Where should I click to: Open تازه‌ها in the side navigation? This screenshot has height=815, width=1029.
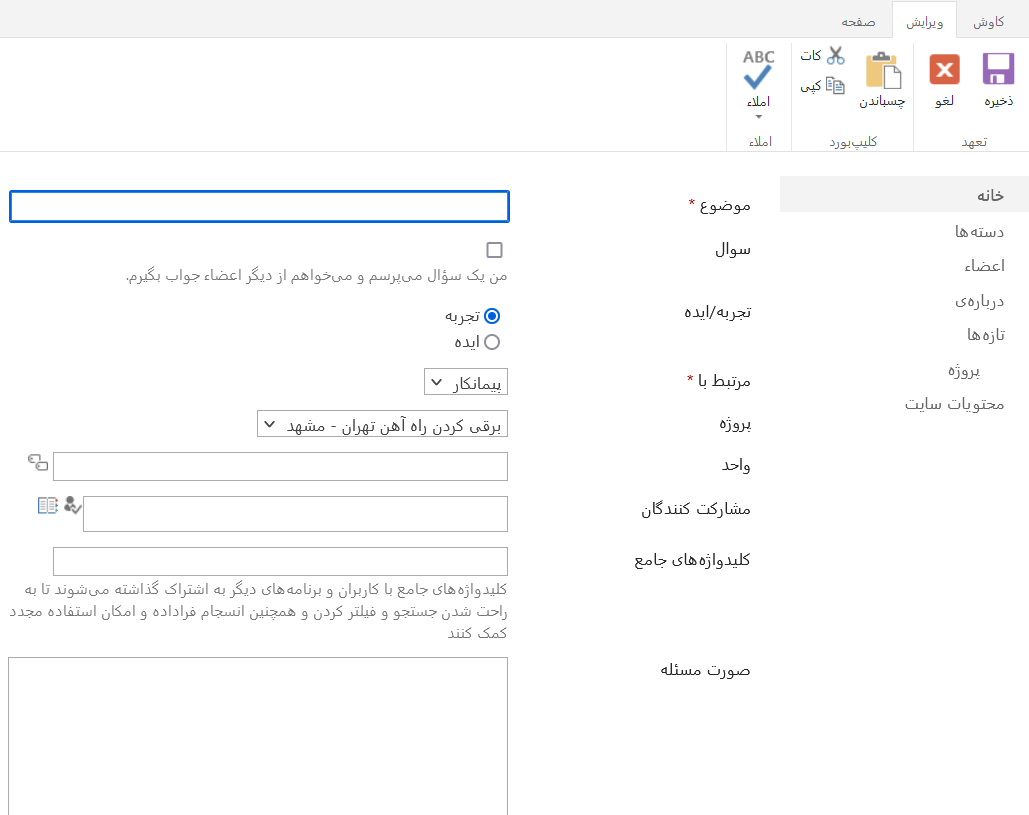tap(986, 335)
